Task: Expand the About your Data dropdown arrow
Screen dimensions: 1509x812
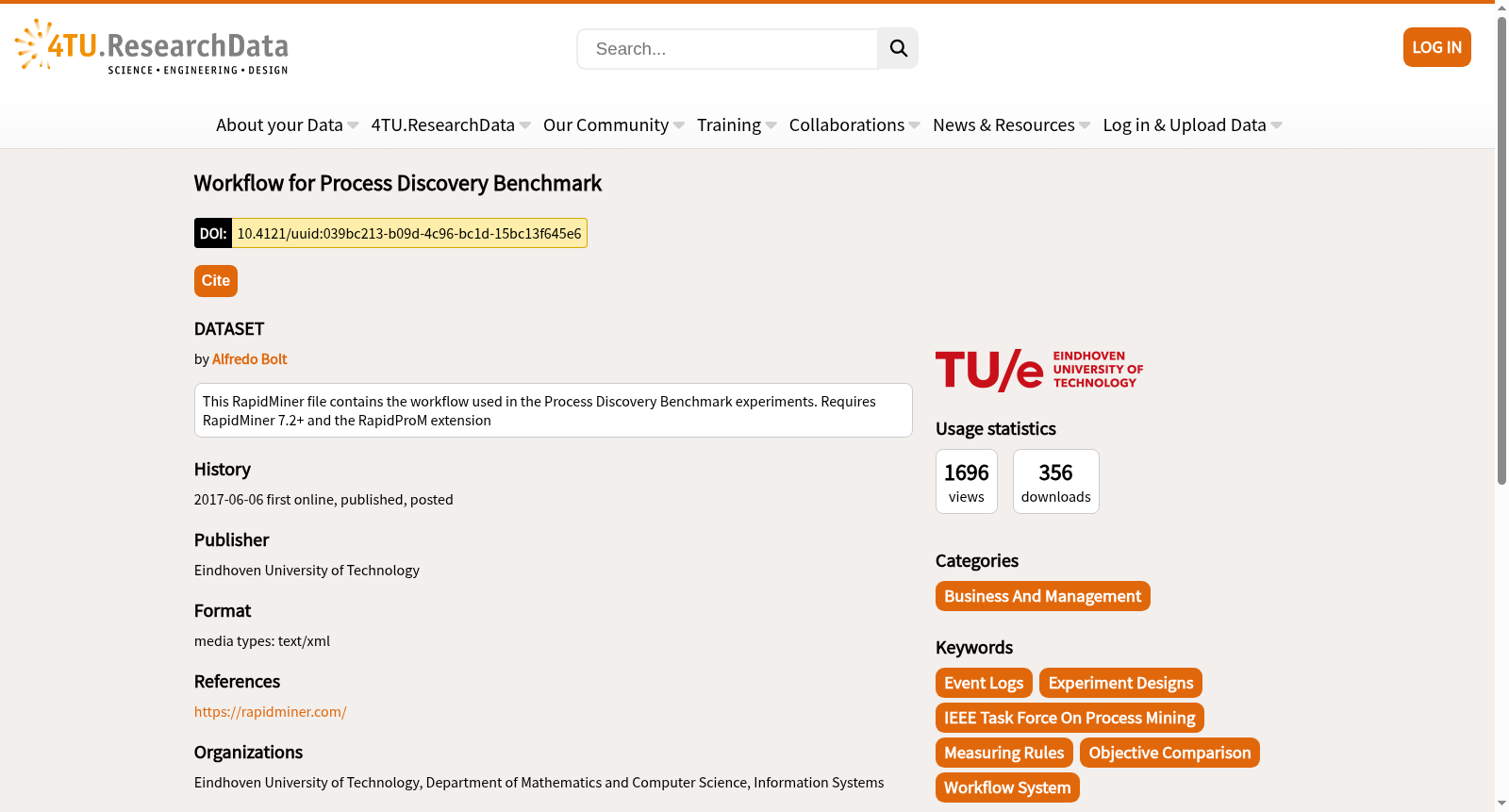Action: 353,125
